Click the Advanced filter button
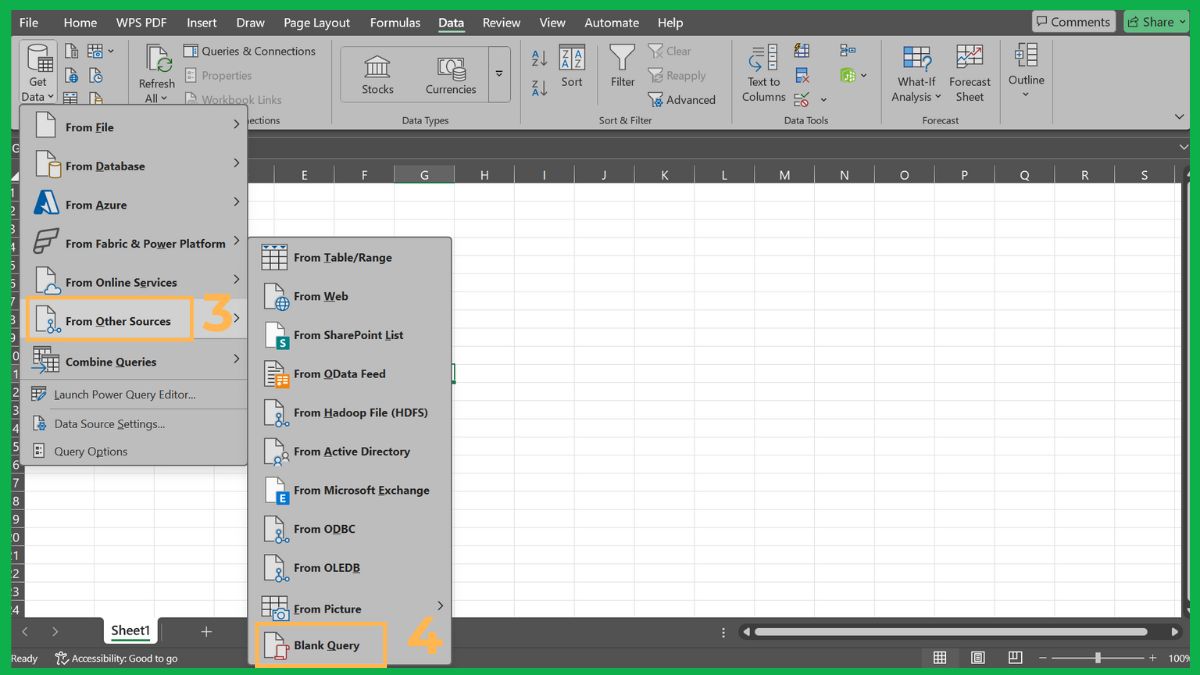Viewport: 1200px width, 675px height. (683, 99)
